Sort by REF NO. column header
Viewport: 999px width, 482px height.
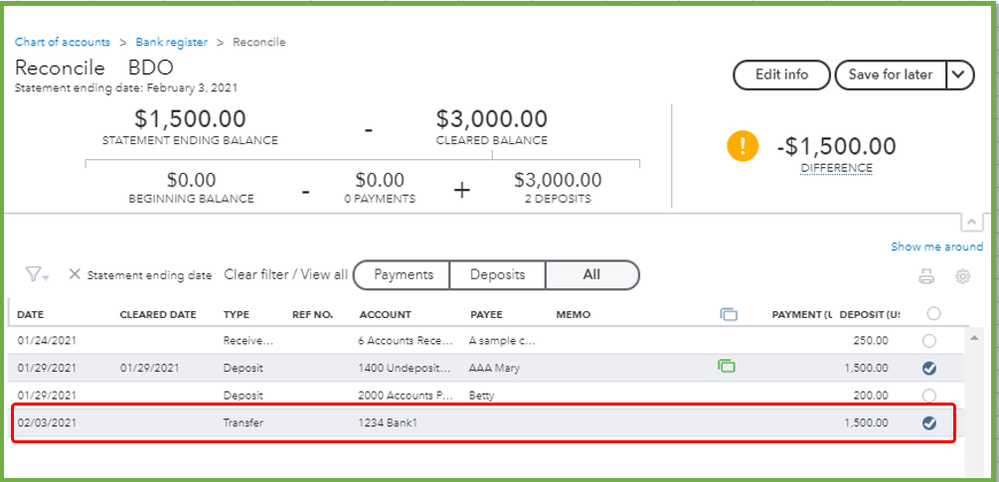(x=312, y=315)
